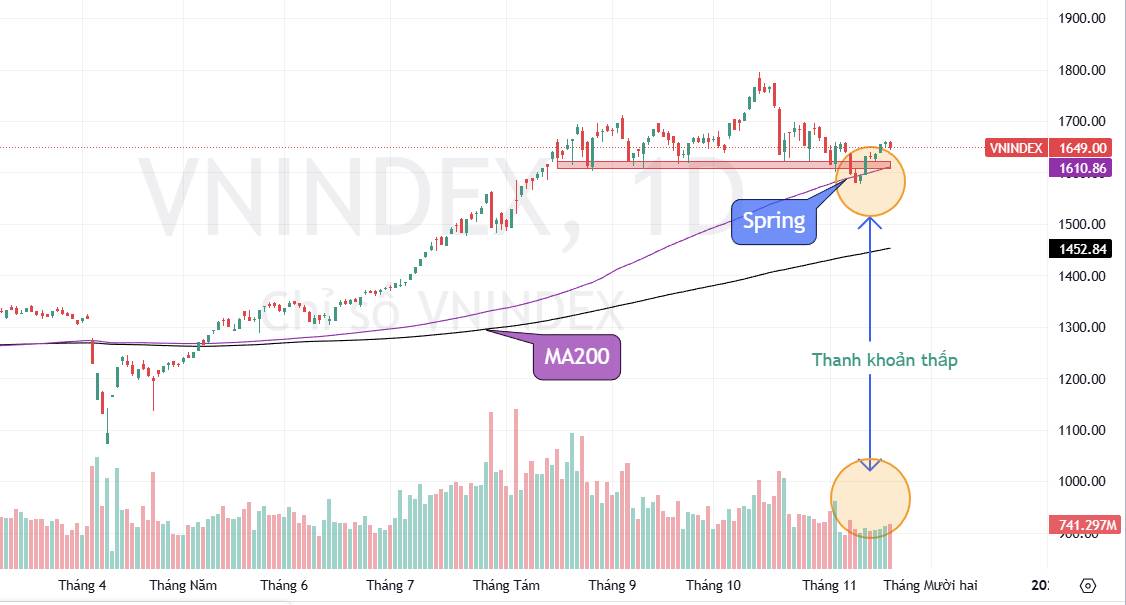Click the green 'Thanh khoản thấp' text

coord(884,360)
